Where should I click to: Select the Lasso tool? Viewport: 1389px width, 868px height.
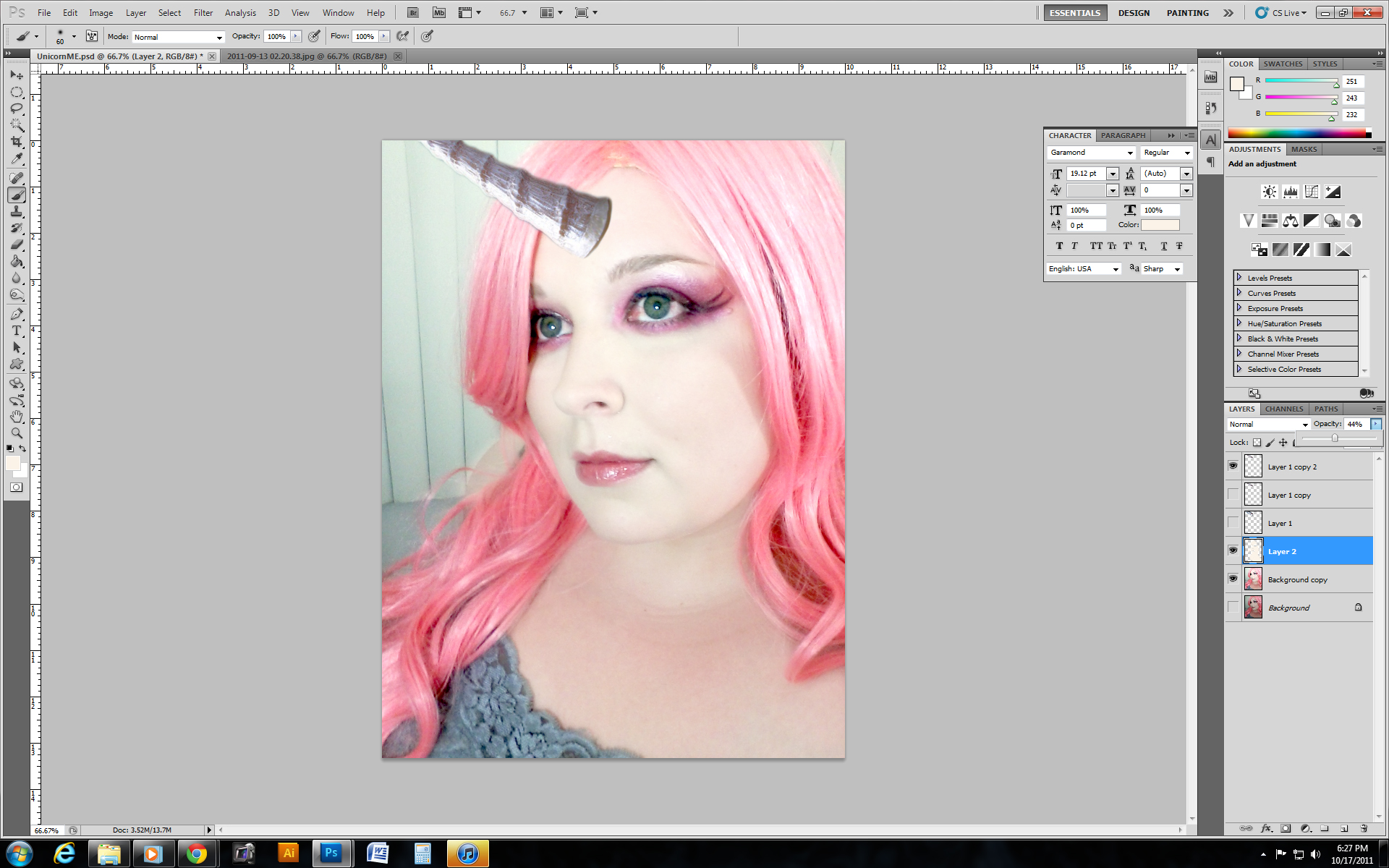coord(17,109)
